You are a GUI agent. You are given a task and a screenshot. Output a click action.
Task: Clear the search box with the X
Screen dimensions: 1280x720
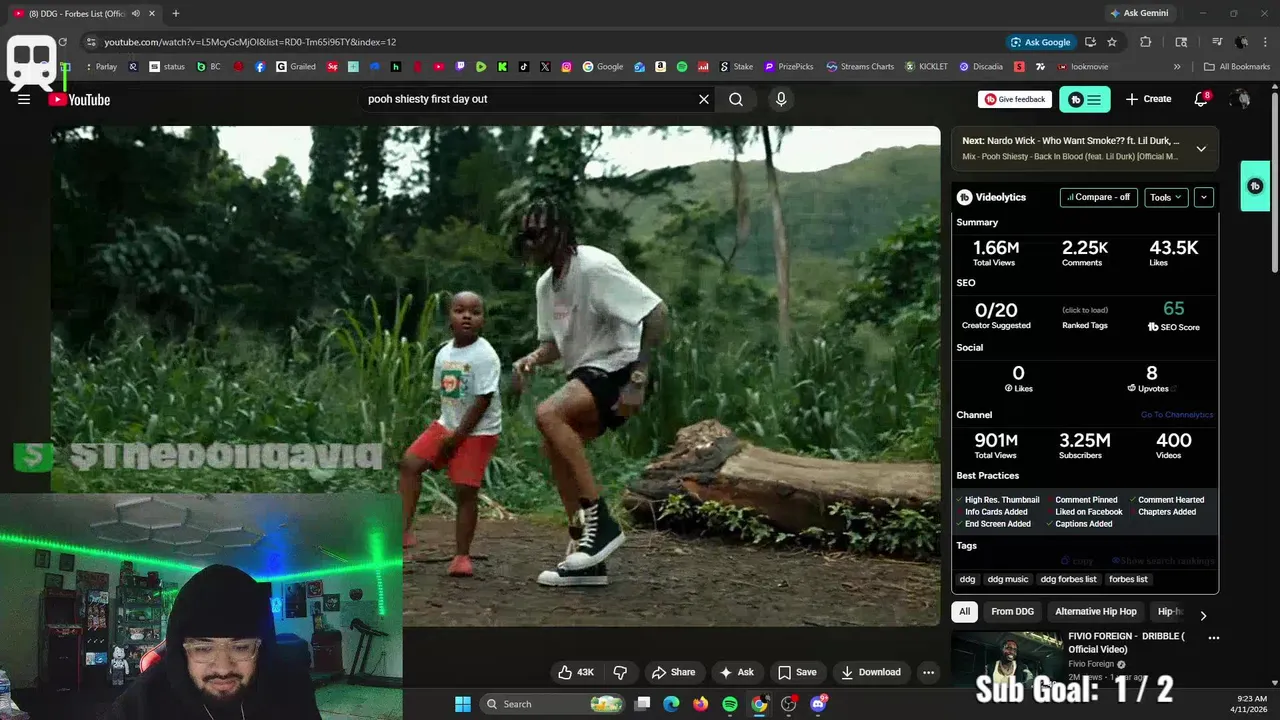[704, 99]
